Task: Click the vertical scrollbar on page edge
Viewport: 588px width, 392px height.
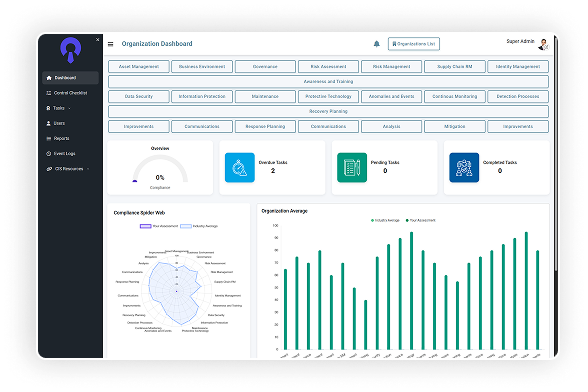Action: pyautogui.click(x=556, y=154)
